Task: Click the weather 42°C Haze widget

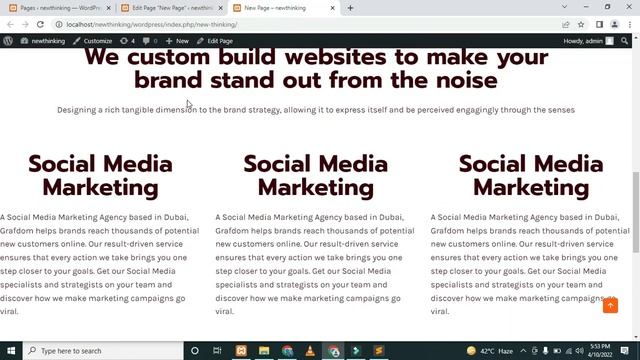Action: click(490, 351)
